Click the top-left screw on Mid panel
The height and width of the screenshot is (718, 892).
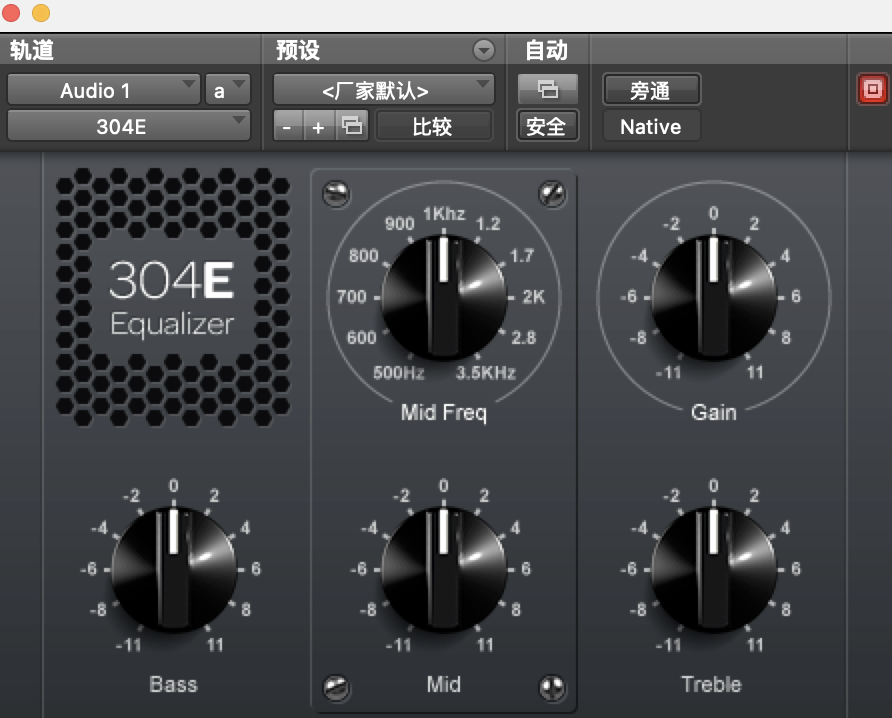click(x=336, y=193)
